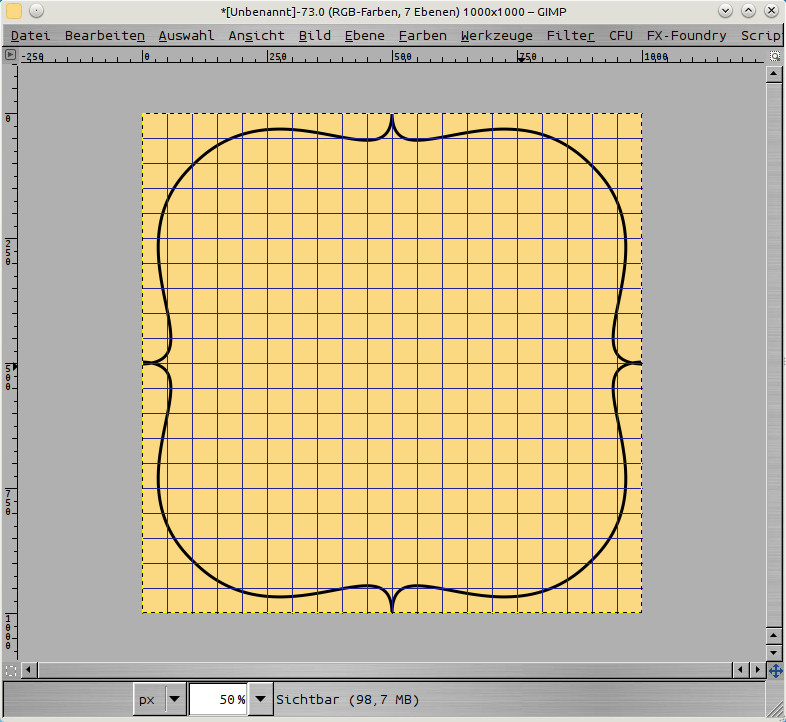Click horizontal scrollbar left arrow

pos(28,670)
